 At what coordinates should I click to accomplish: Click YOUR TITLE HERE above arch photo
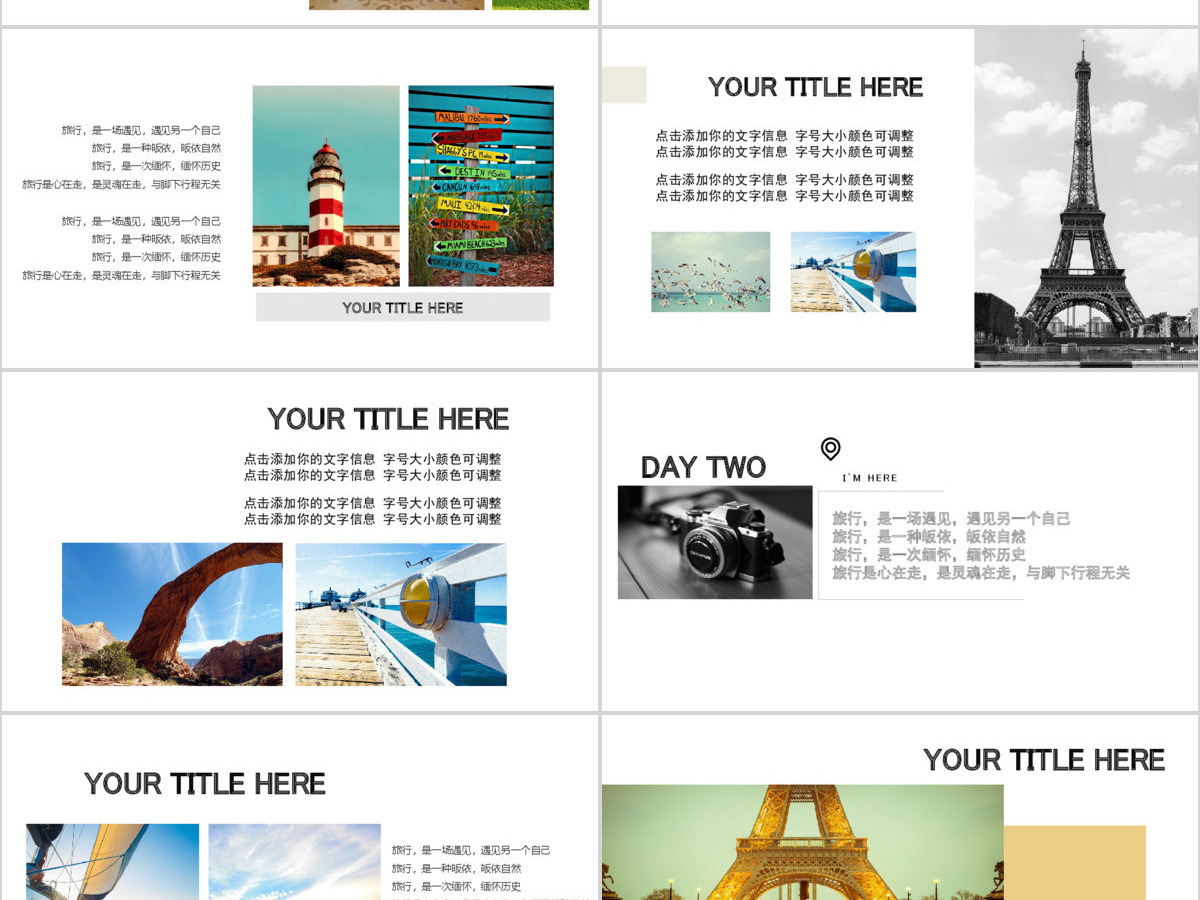pyautogui.click(x=388, y=419)
